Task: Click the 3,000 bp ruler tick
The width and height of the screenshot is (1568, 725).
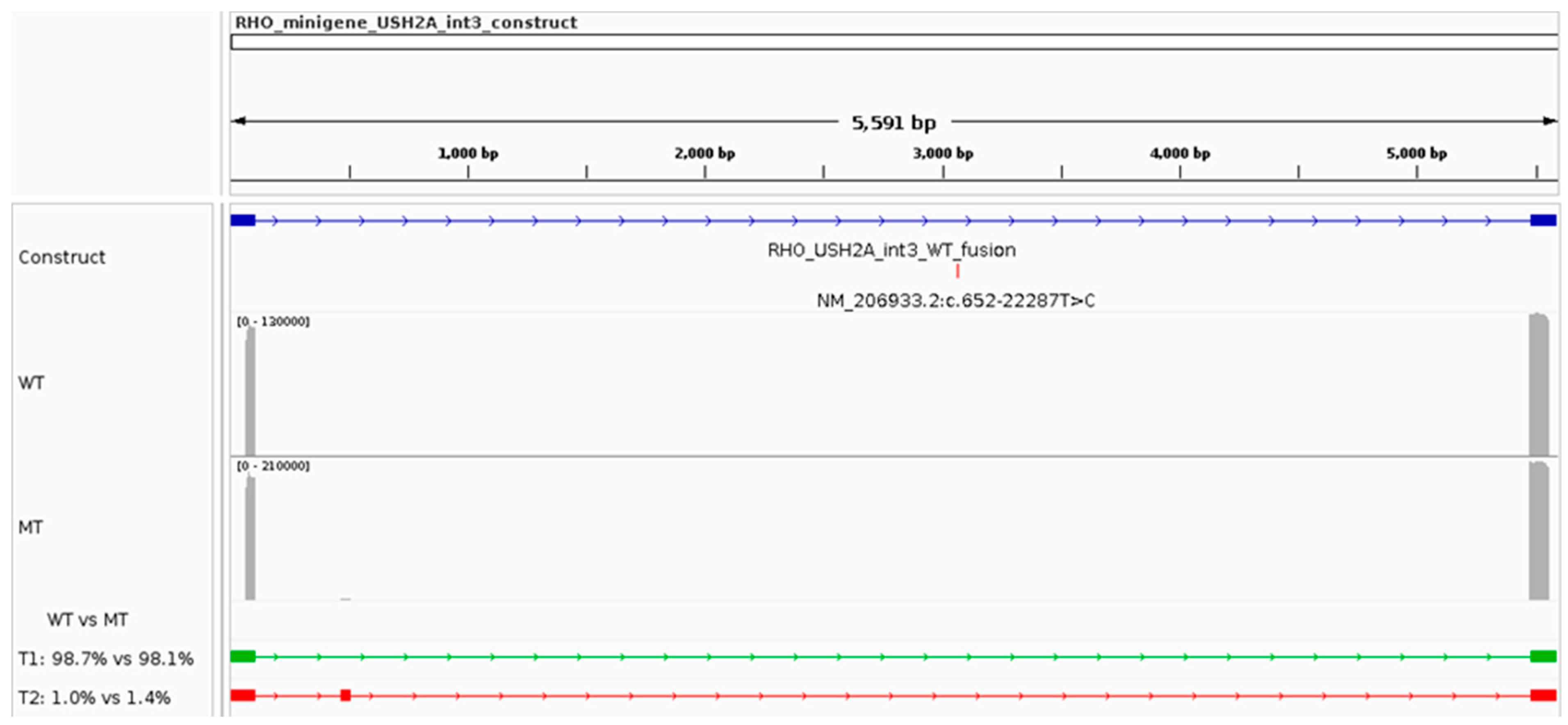Action: 943,172
